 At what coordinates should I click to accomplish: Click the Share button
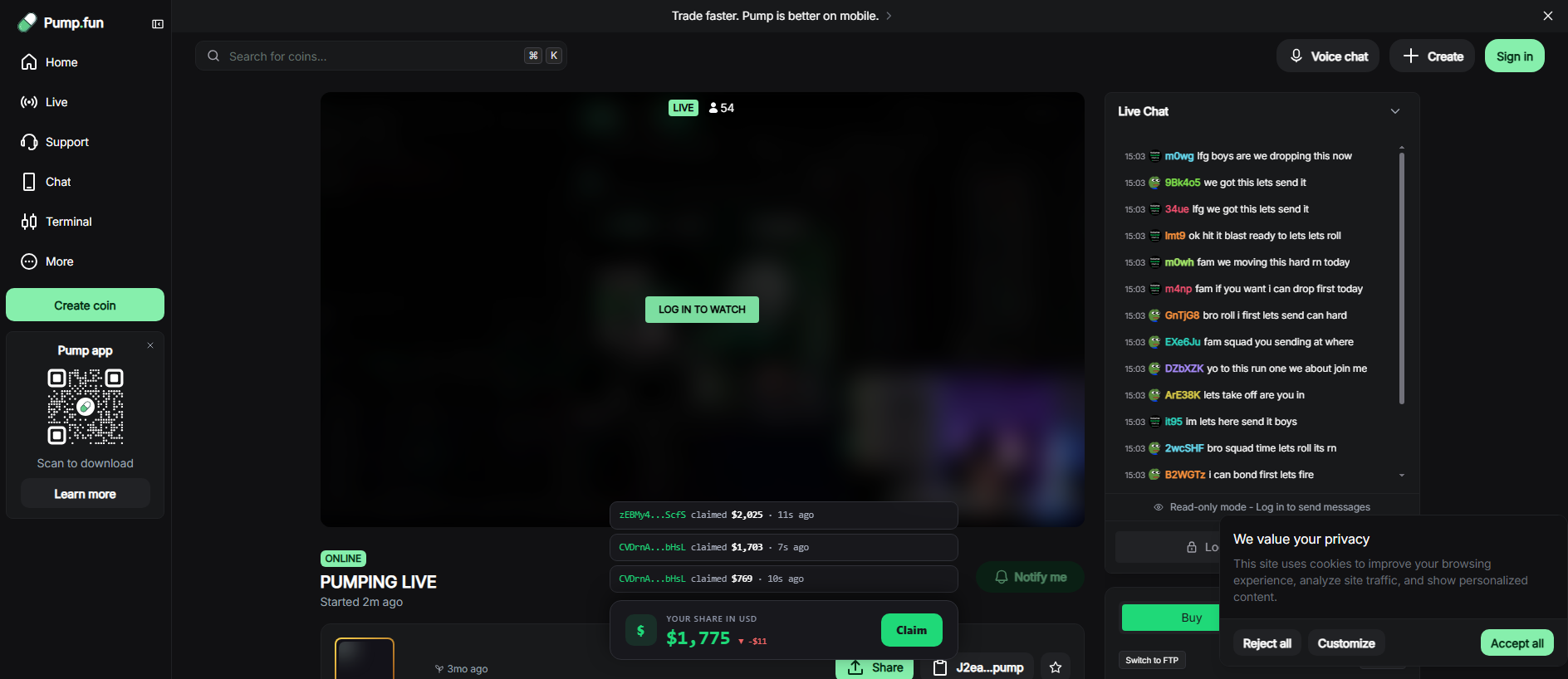[x=875, y=667]
